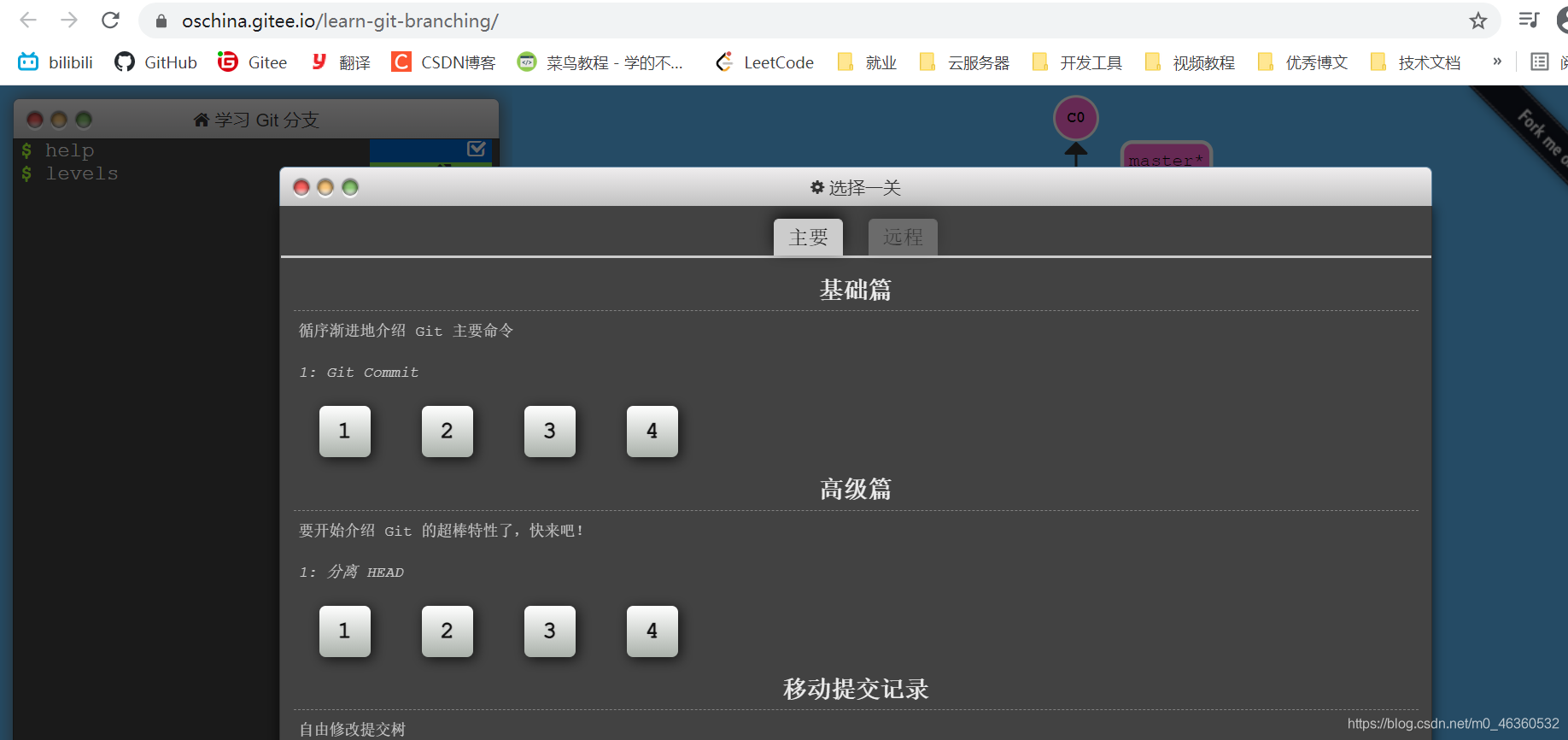Click the browser forward arrow
Viewport: 1568px width, 740px height.
coord(69,21)
